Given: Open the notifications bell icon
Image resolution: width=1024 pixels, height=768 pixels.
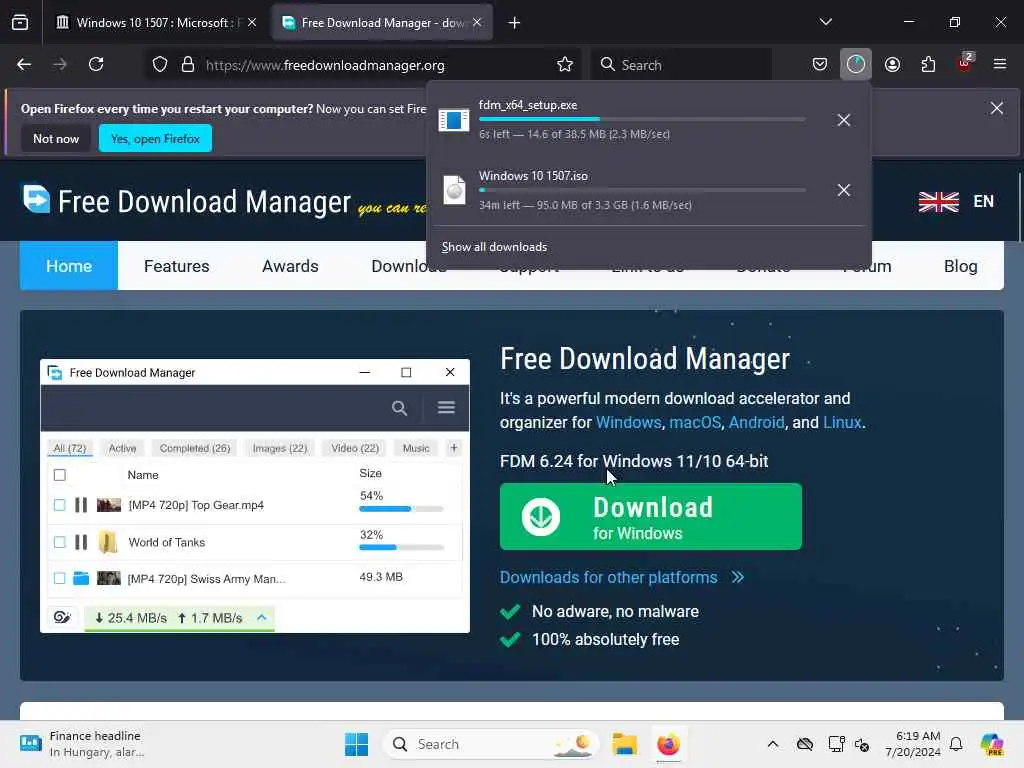Looking at the screenshot, I should click(956, 744).
